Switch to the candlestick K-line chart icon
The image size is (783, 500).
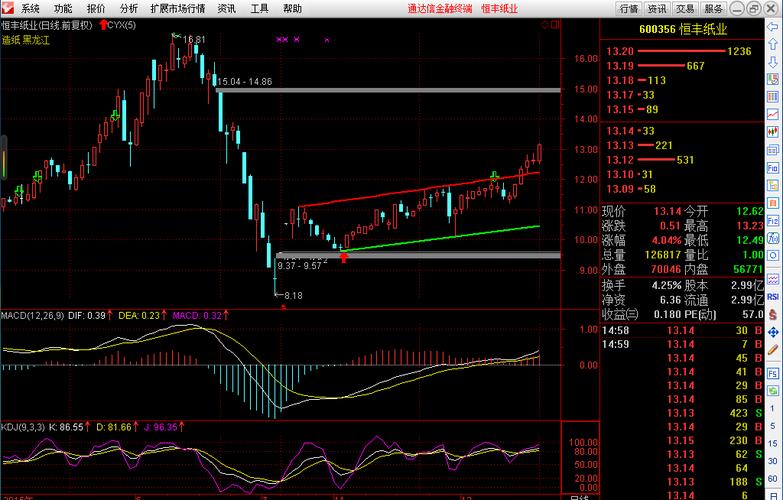pyautogui.click(x=773, y=132)
